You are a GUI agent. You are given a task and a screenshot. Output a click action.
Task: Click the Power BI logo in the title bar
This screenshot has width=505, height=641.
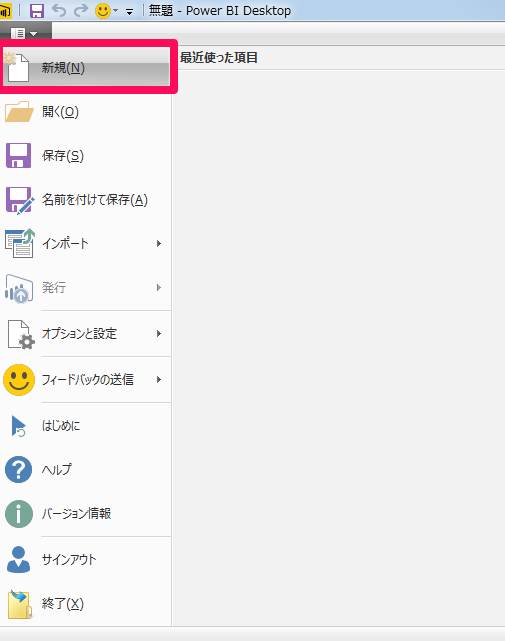tap(5, 11)
